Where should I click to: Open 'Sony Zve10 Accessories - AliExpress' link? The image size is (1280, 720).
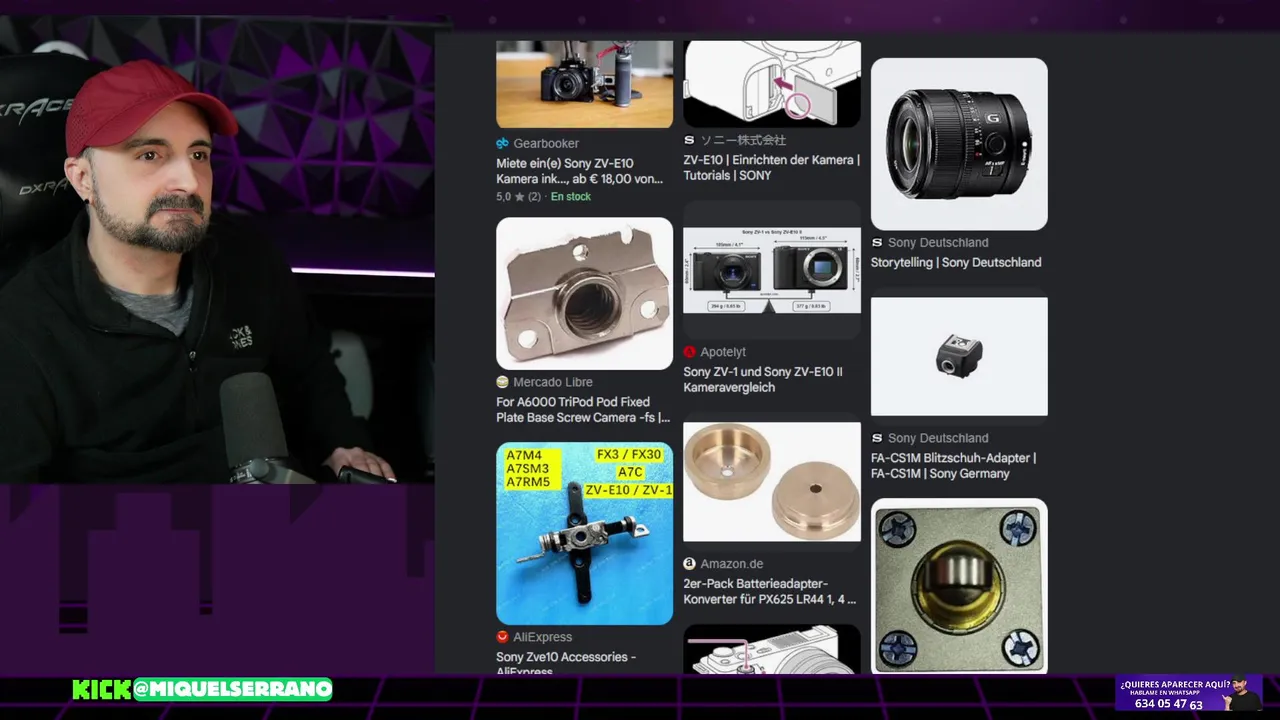[566, 663]
